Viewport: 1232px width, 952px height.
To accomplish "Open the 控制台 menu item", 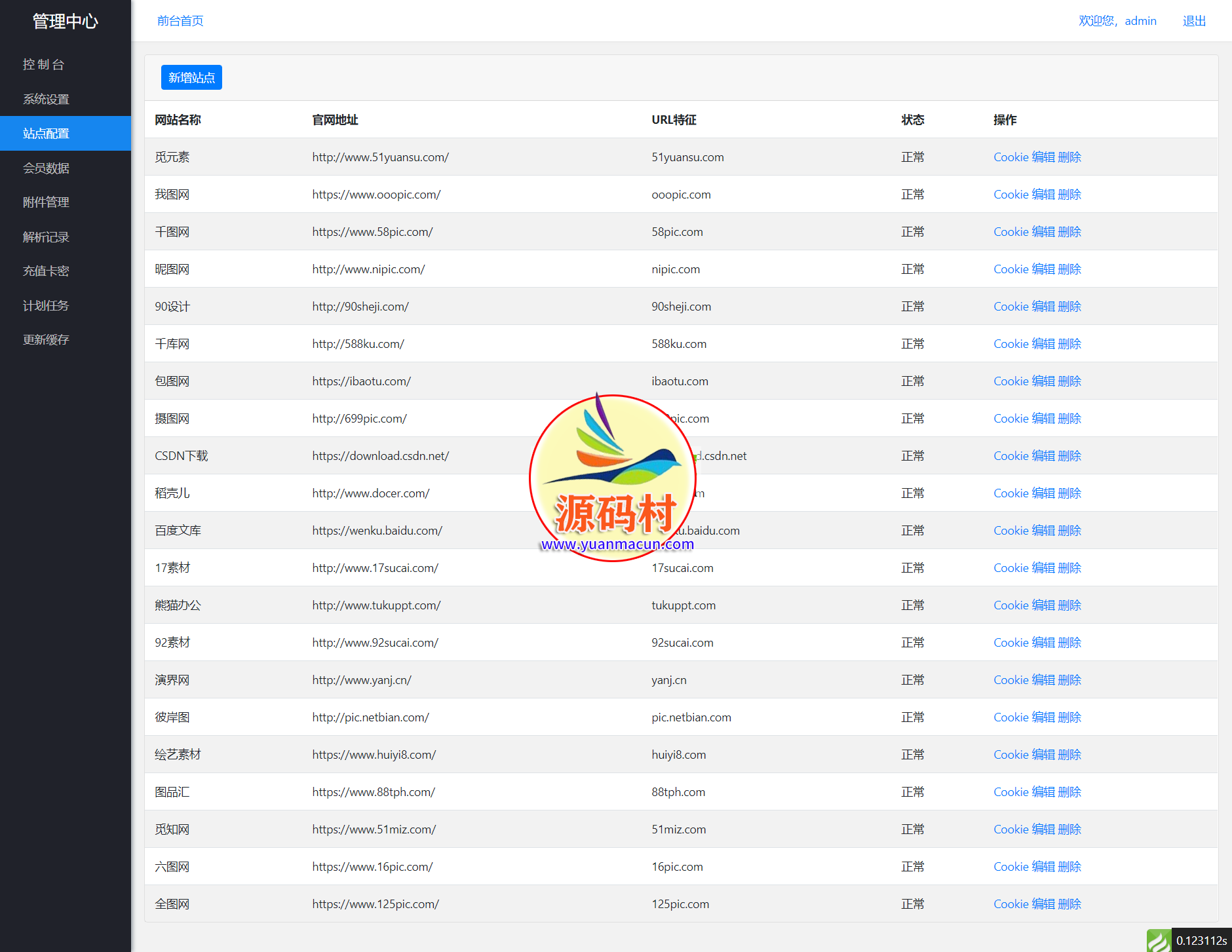I will coord(43,64).
